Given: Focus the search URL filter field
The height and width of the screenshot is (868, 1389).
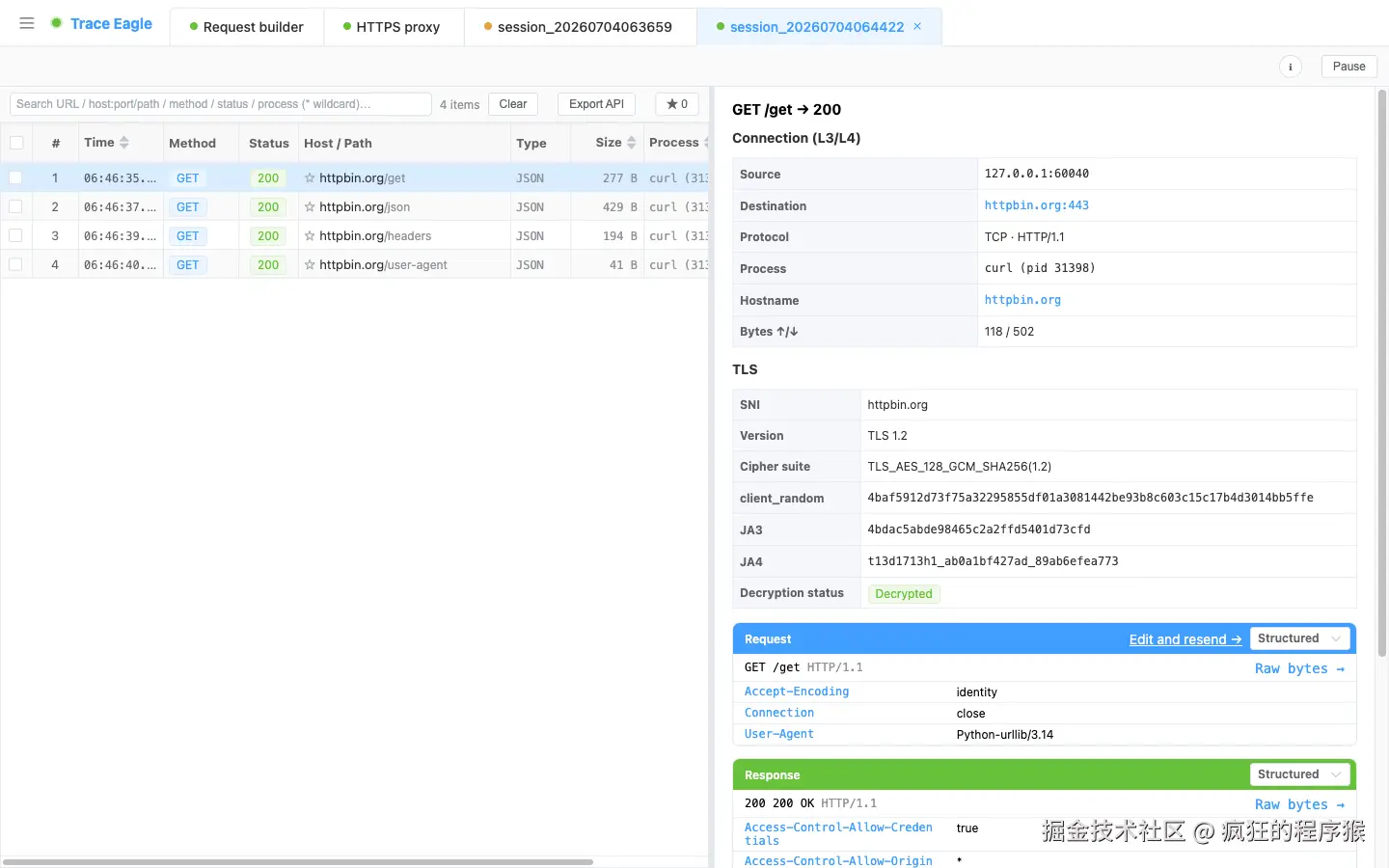Looking at the screenshot, I should point(221,104).
